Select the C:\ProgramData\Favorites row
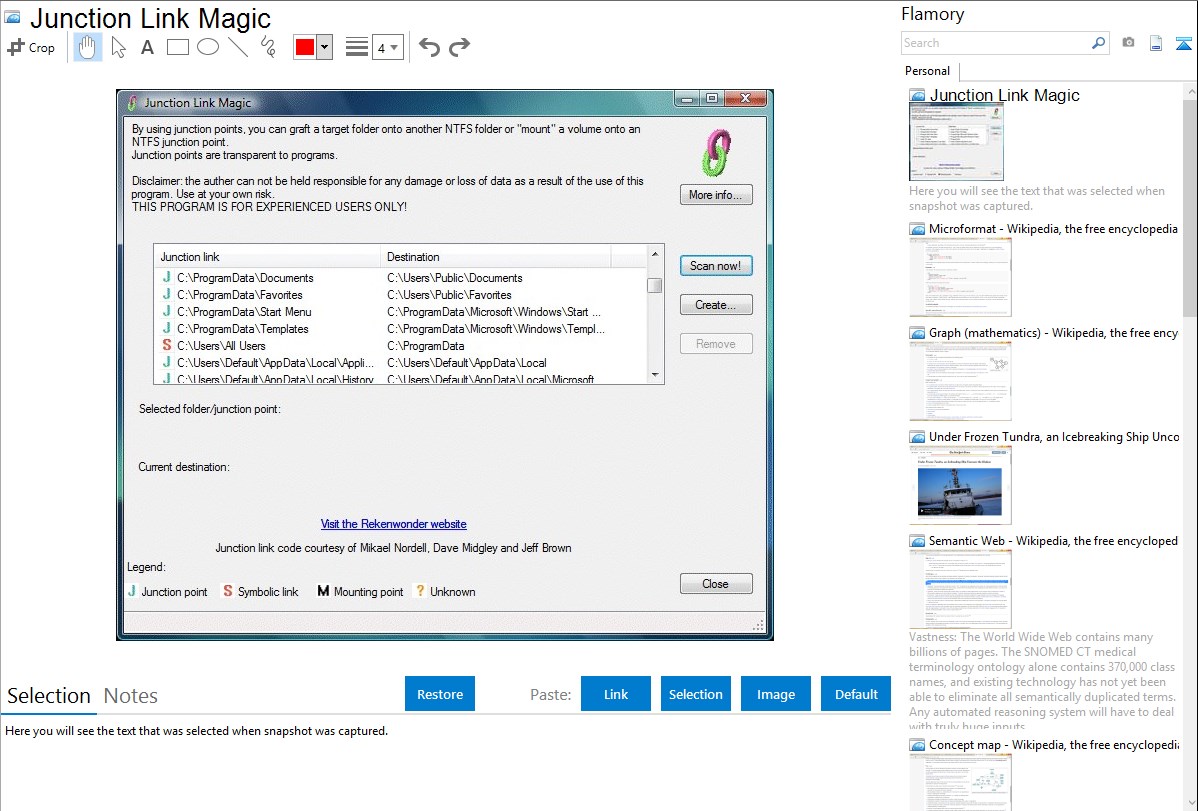 pos(400,295)
